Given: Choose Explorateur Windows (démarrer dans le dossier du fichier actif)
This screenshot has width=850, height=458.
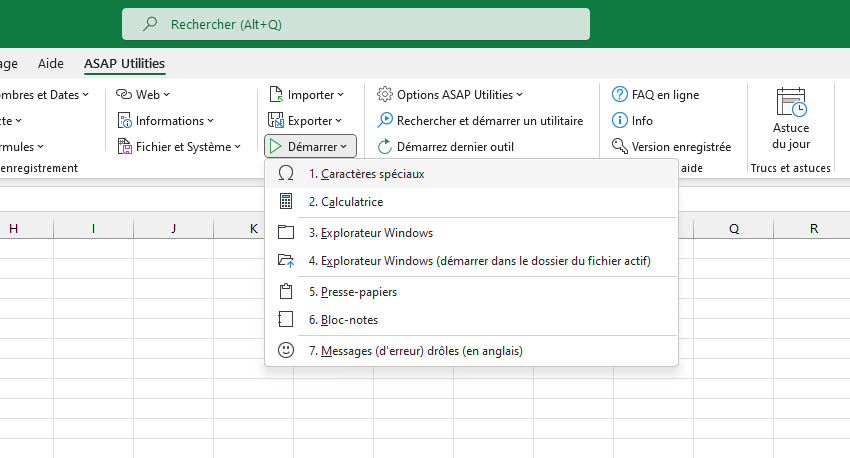Looking at the screenshot, I should click(471, 261).
